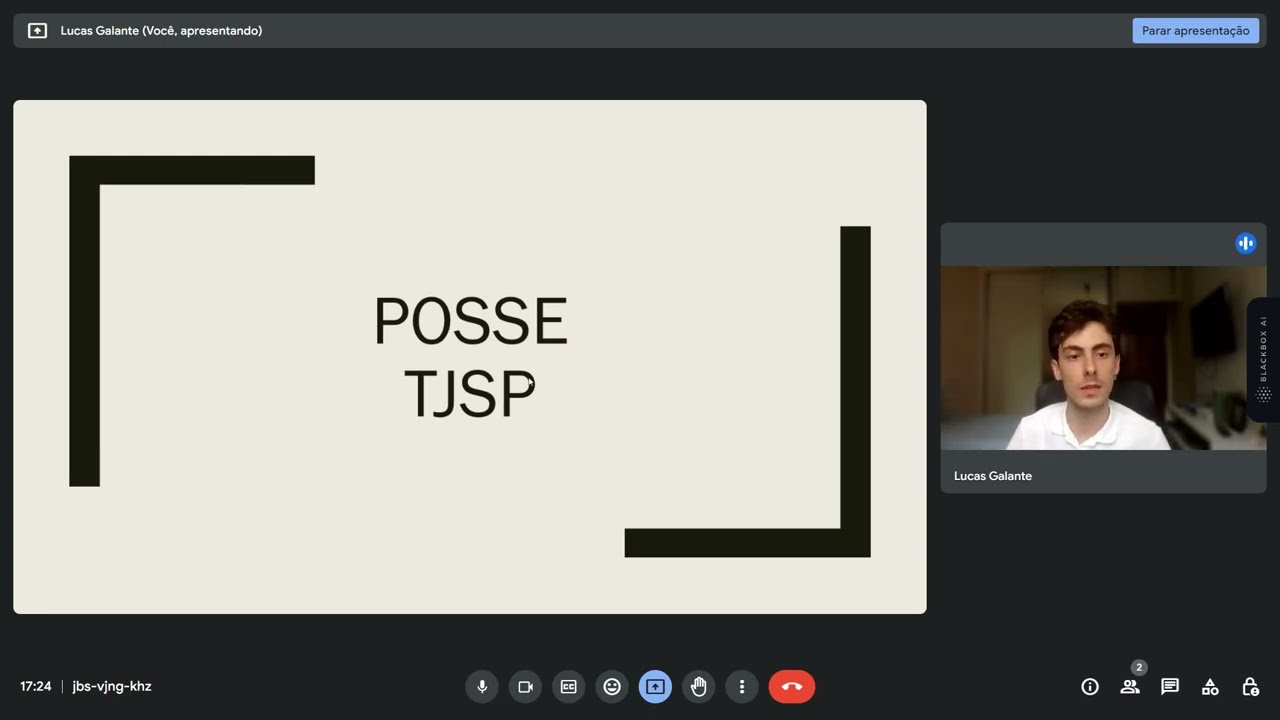Mute the microphone
Screen dimensions: 1280x720
coord(482,687)
